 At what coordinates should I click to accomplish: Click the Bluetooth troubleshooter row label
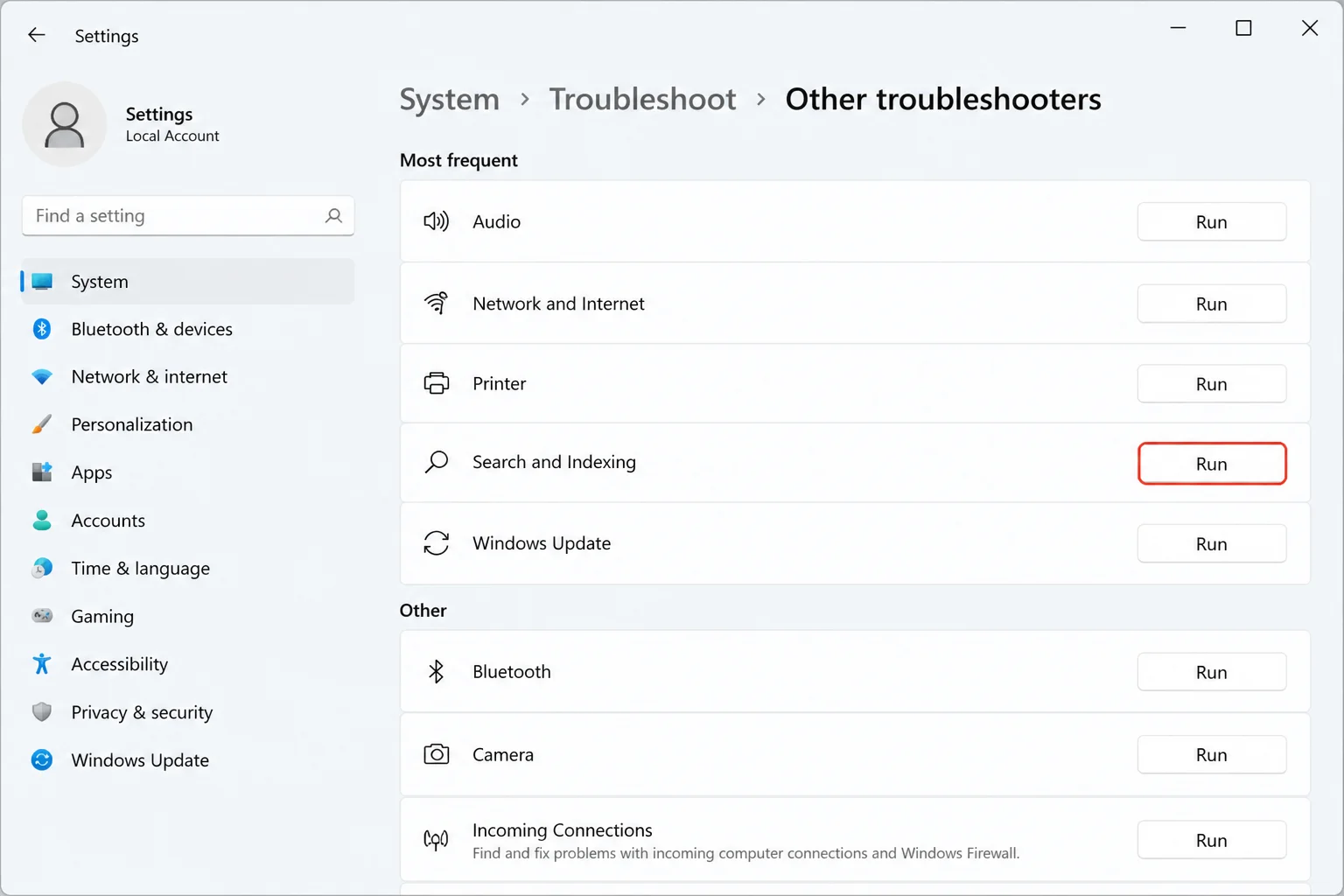512,671
